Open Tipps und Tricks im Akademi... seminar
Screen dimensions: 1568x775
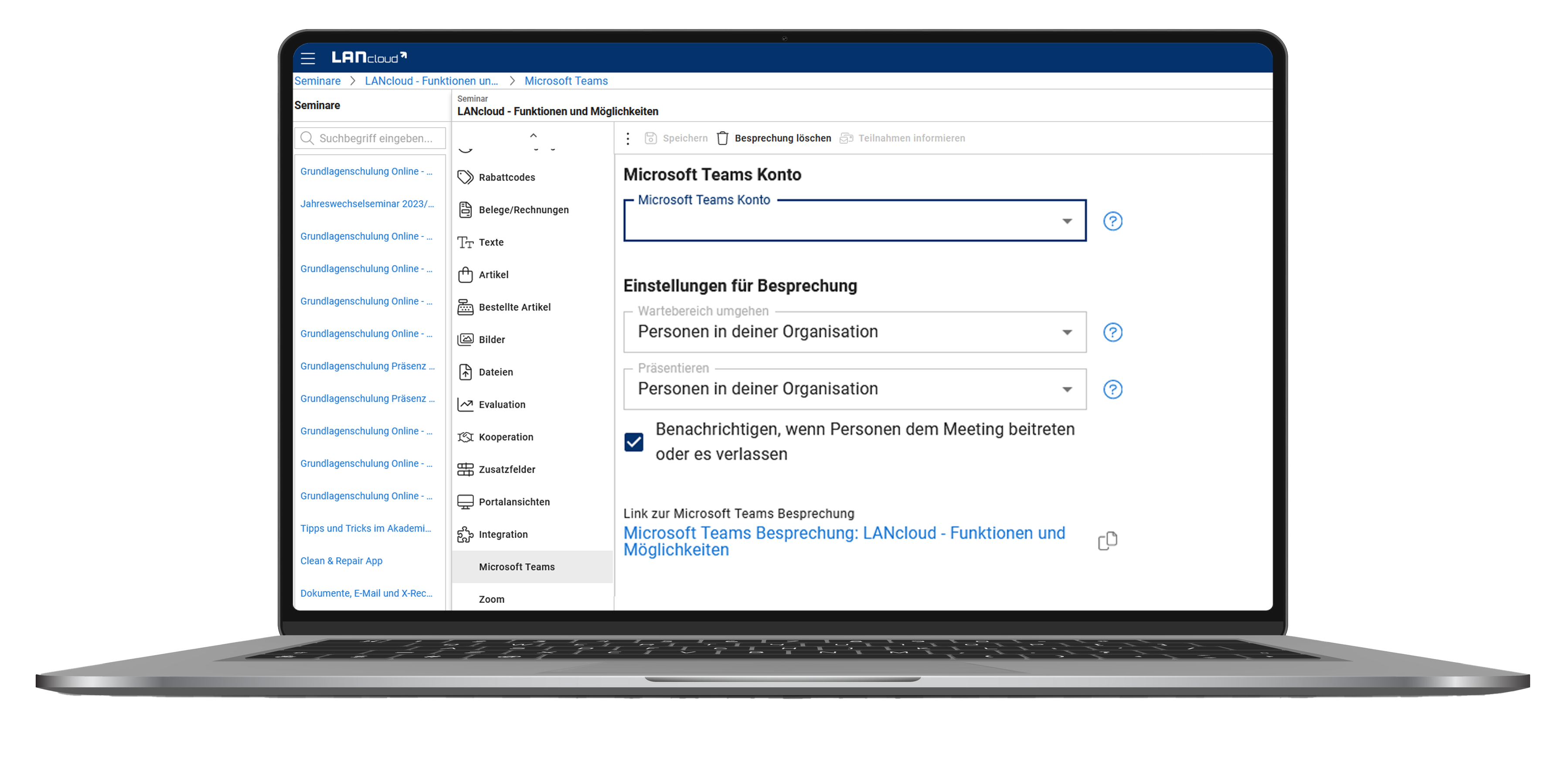365,528
